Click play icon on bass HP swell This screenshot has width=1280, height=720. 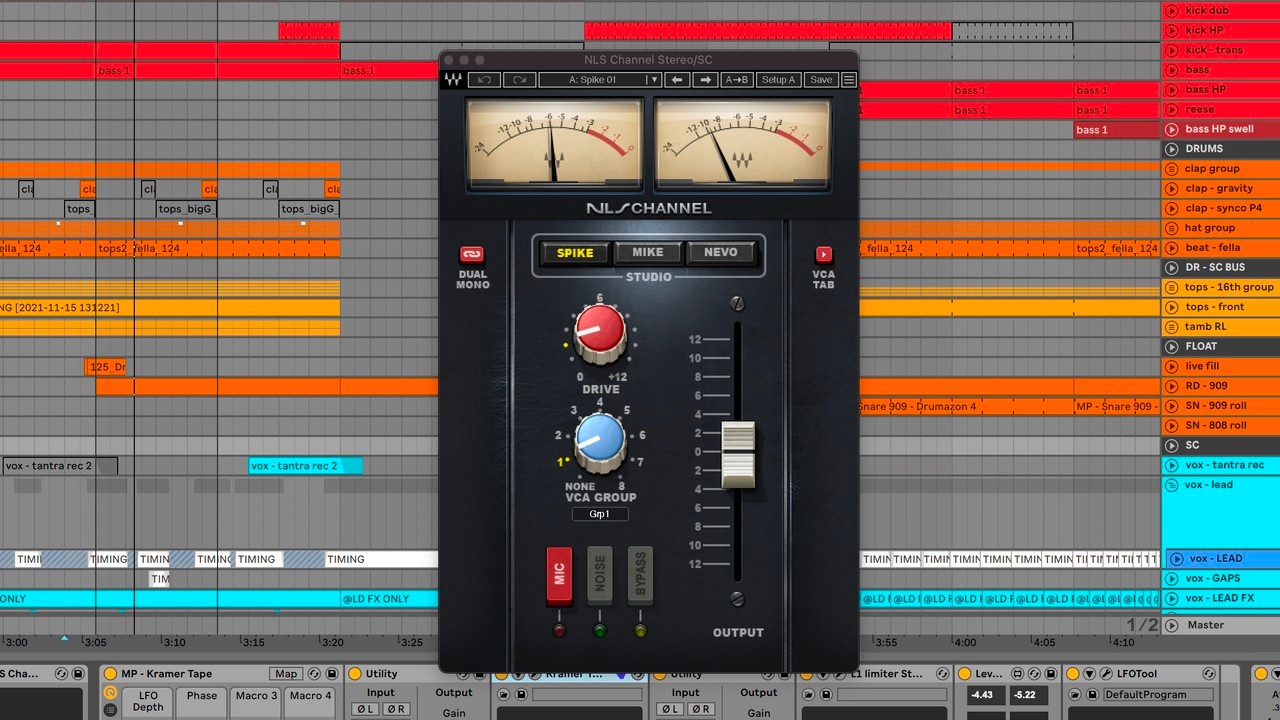[x=1171, y=129]
